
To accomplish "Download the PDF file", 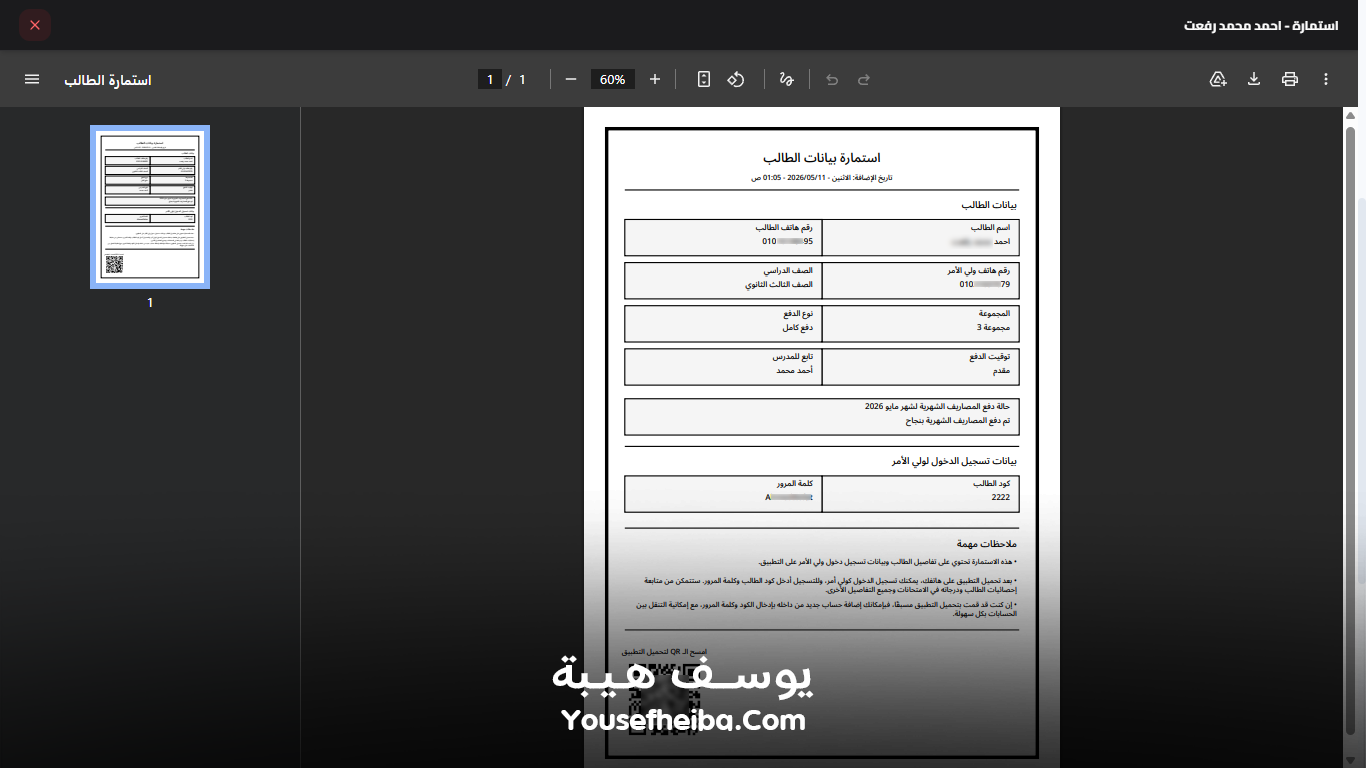I will pyautogui.click(x=1254, y=79).
